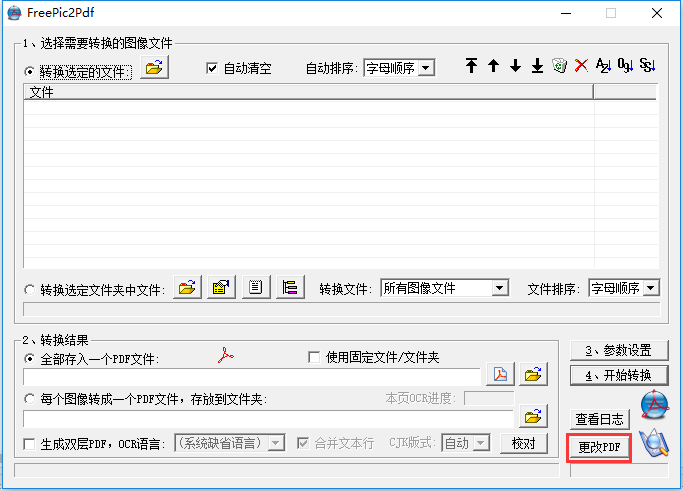Browse for source folder icon
This screenshot has width=683, height=491.
pyautogui.click(x=187, y=287)
